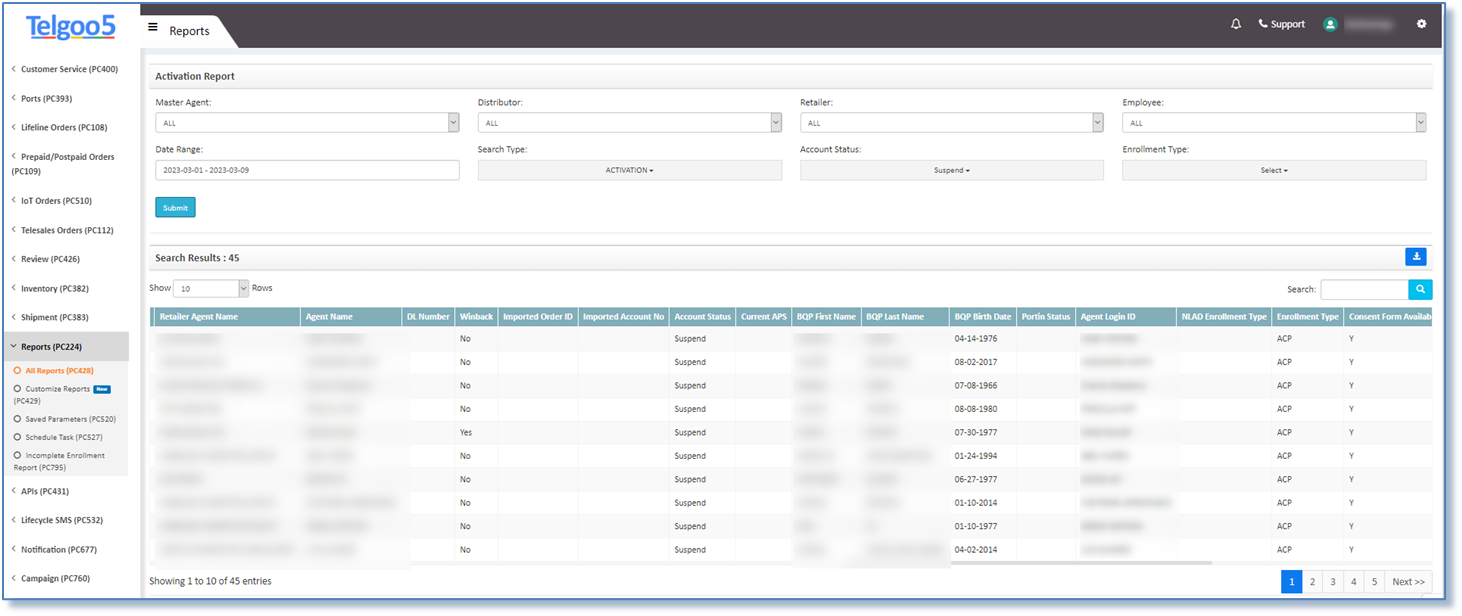Sort by Retailer Agent Name column
This screenshot has width=1462, height=616.
(x=226, y=317)
